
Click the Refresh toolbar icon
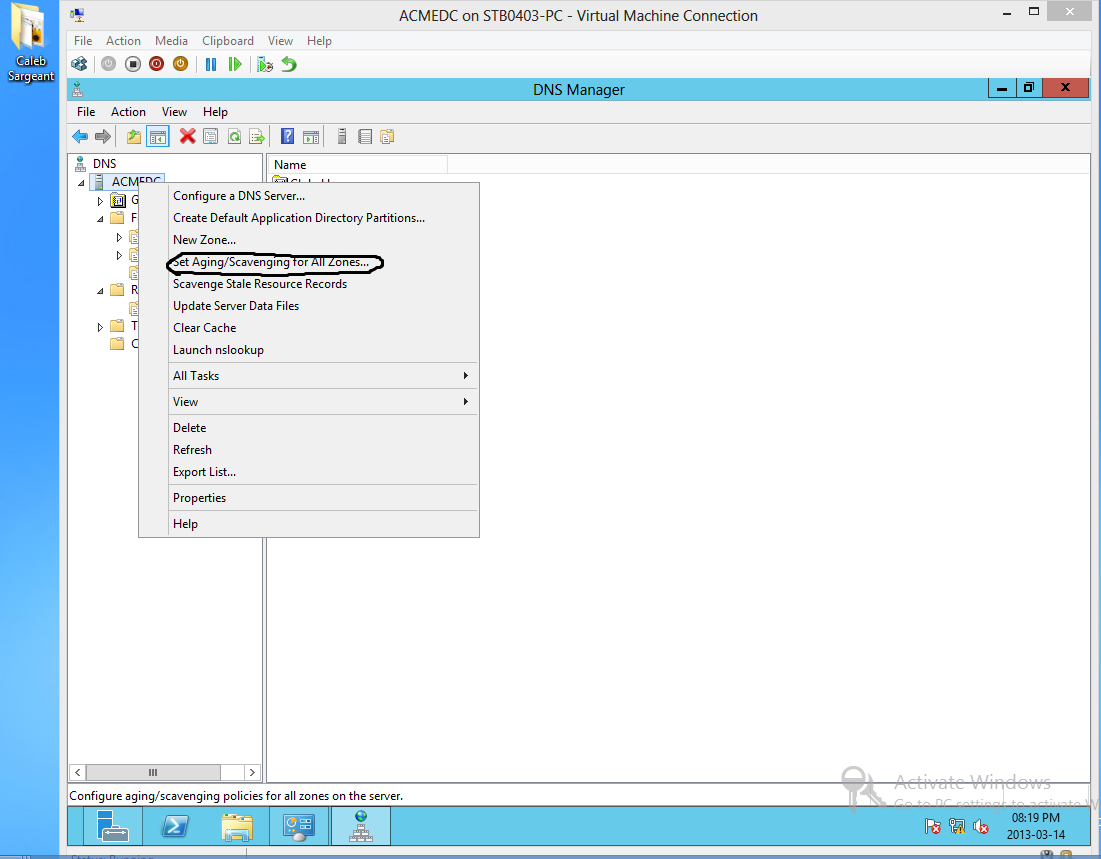click(x=235, y=136)
